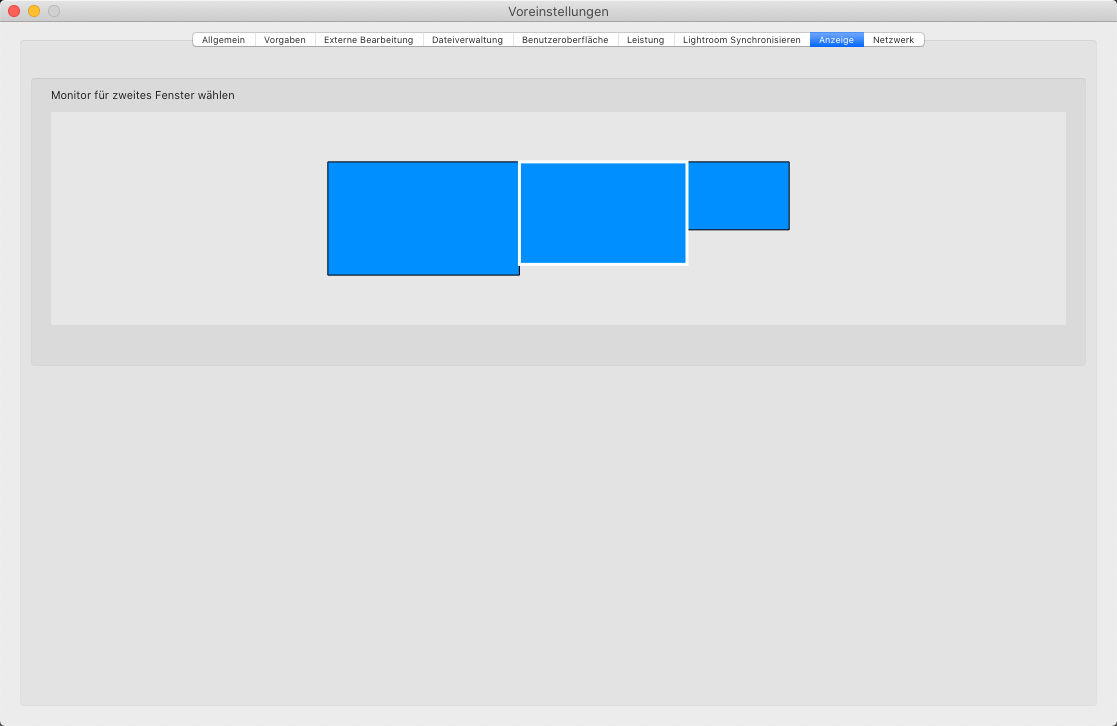Click the empty panel area below monitor section

558,530
